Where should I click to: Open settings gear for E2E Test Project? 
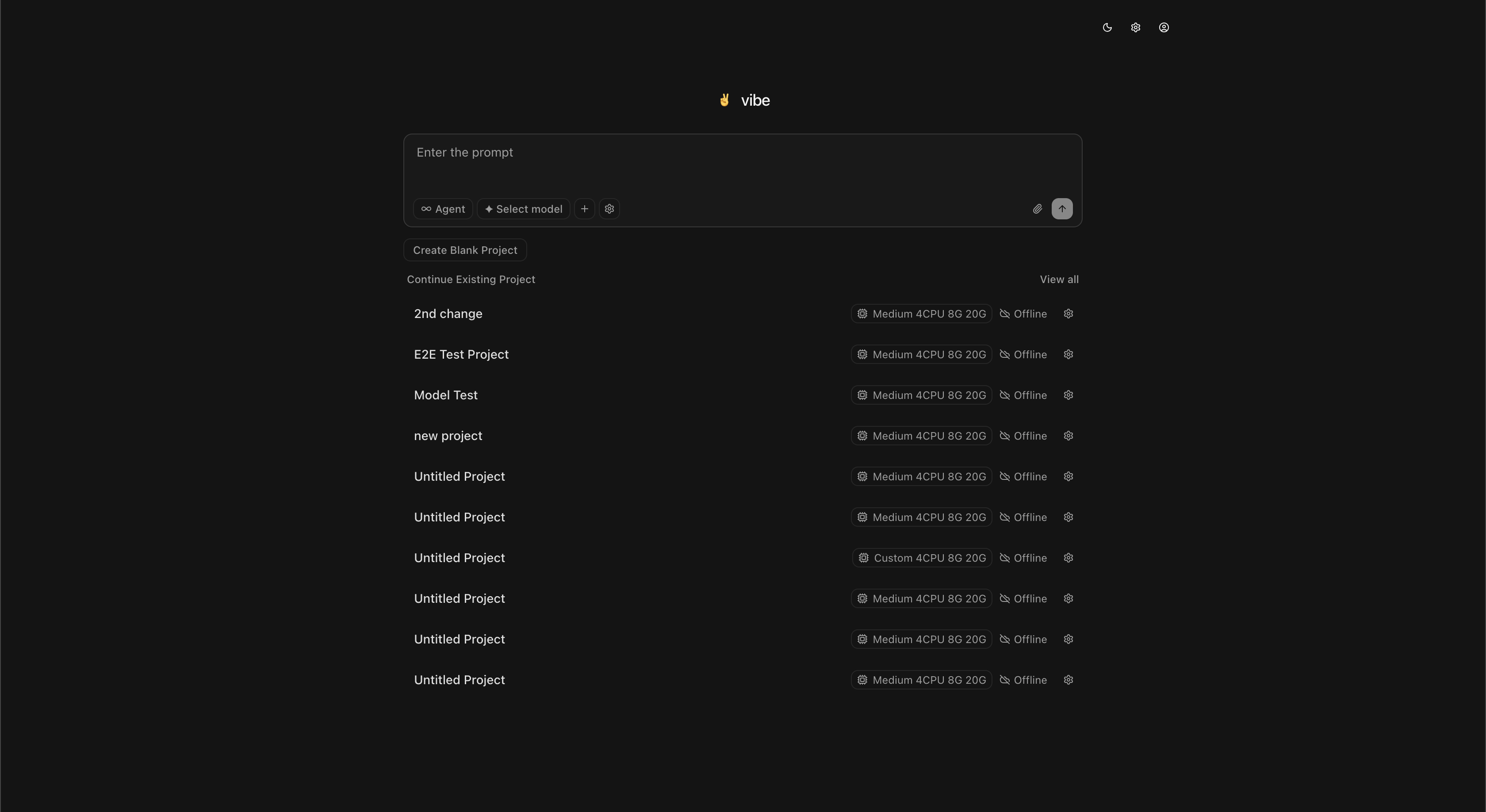[1068, 355]
